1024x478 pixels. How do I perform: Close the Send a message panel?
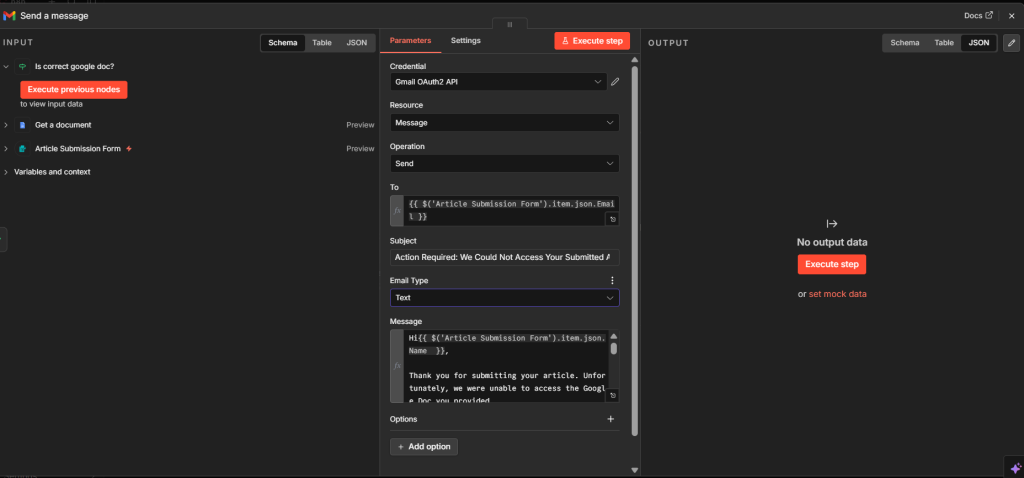point(1011,16)
